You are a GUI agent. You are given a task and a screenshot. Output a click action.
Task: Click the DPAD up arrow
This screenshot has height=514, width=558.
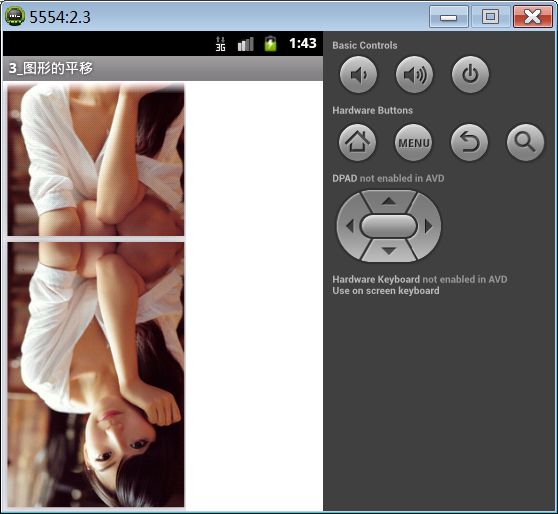pos(389,201)
